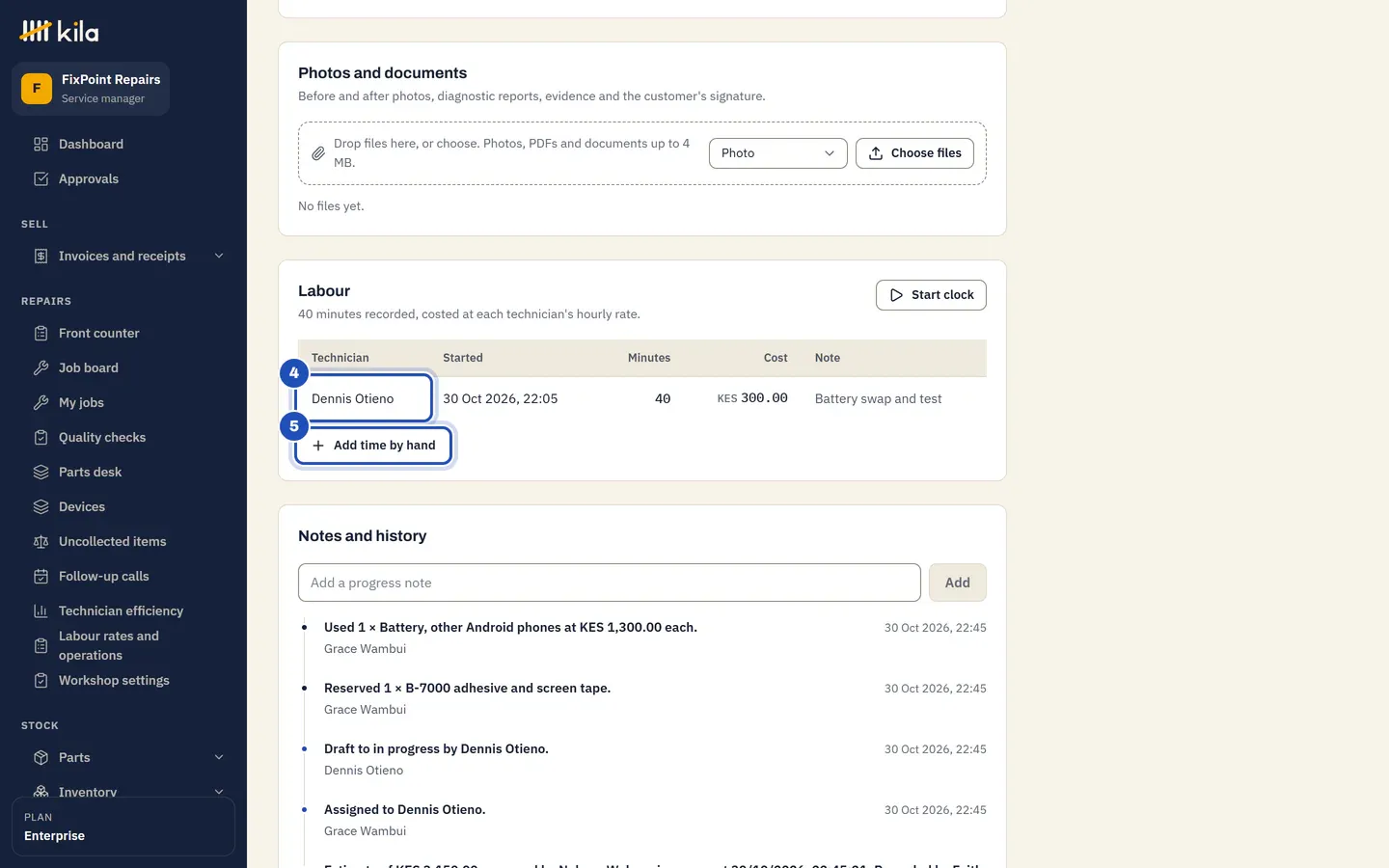
Task: Focus the Add a progress note field
Action: point(610,583)
